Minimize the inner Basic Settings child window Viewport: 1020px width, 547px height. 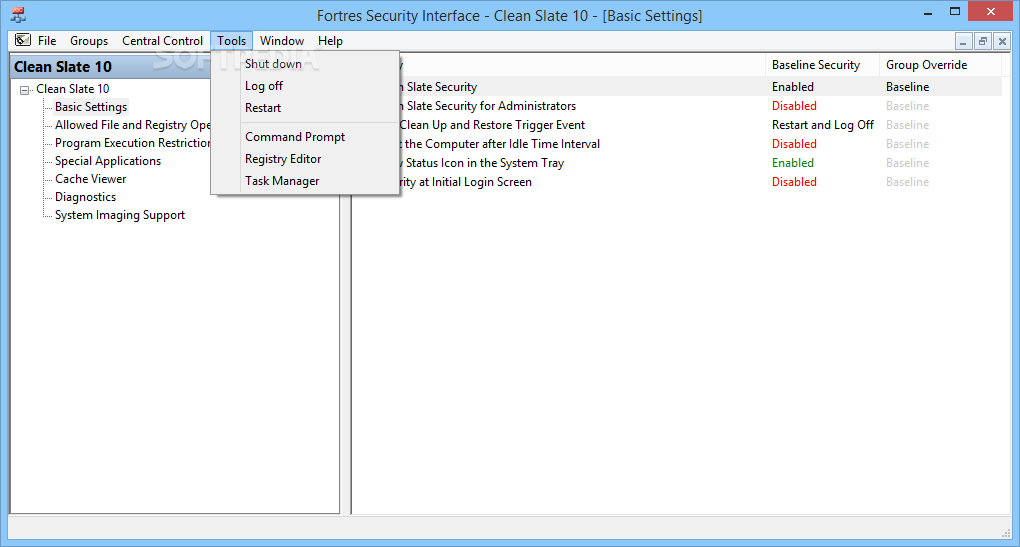click(x=963, y=42)
